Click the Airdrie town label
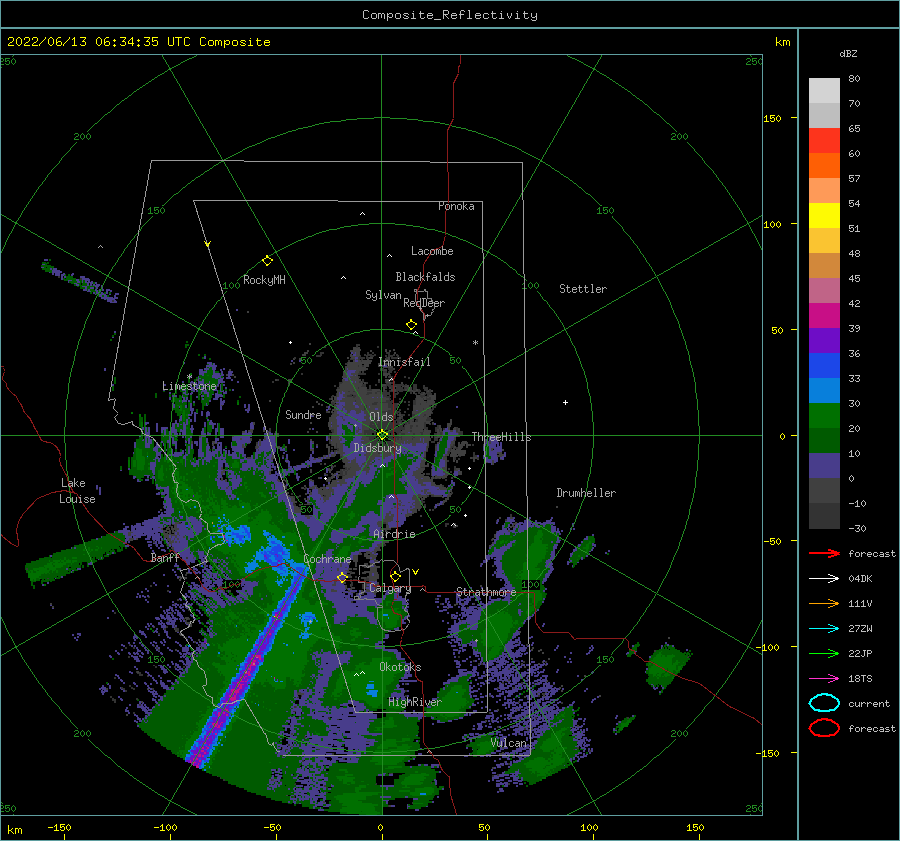This screenshot has height=841, width=900. [394, 534]
